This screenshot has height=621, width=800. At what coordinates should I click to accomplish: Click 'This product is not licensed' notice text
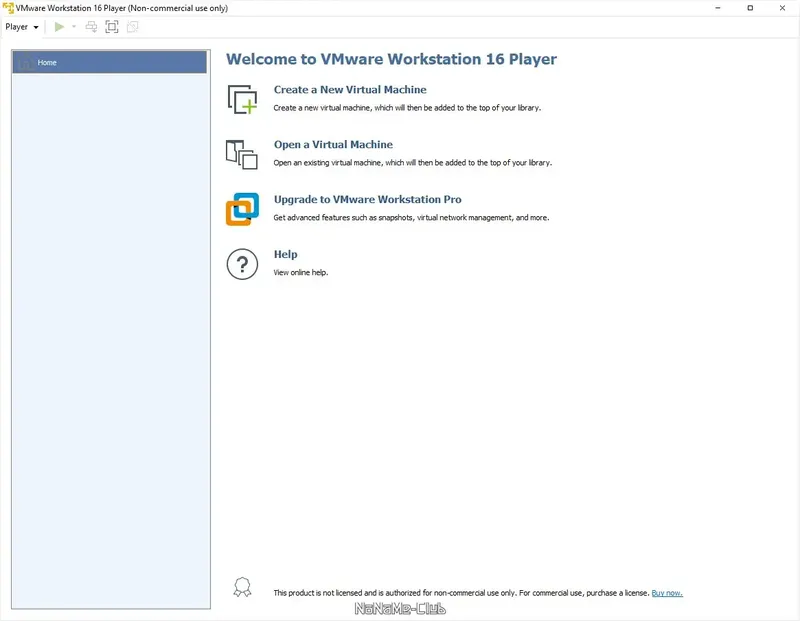click(461, 593)
